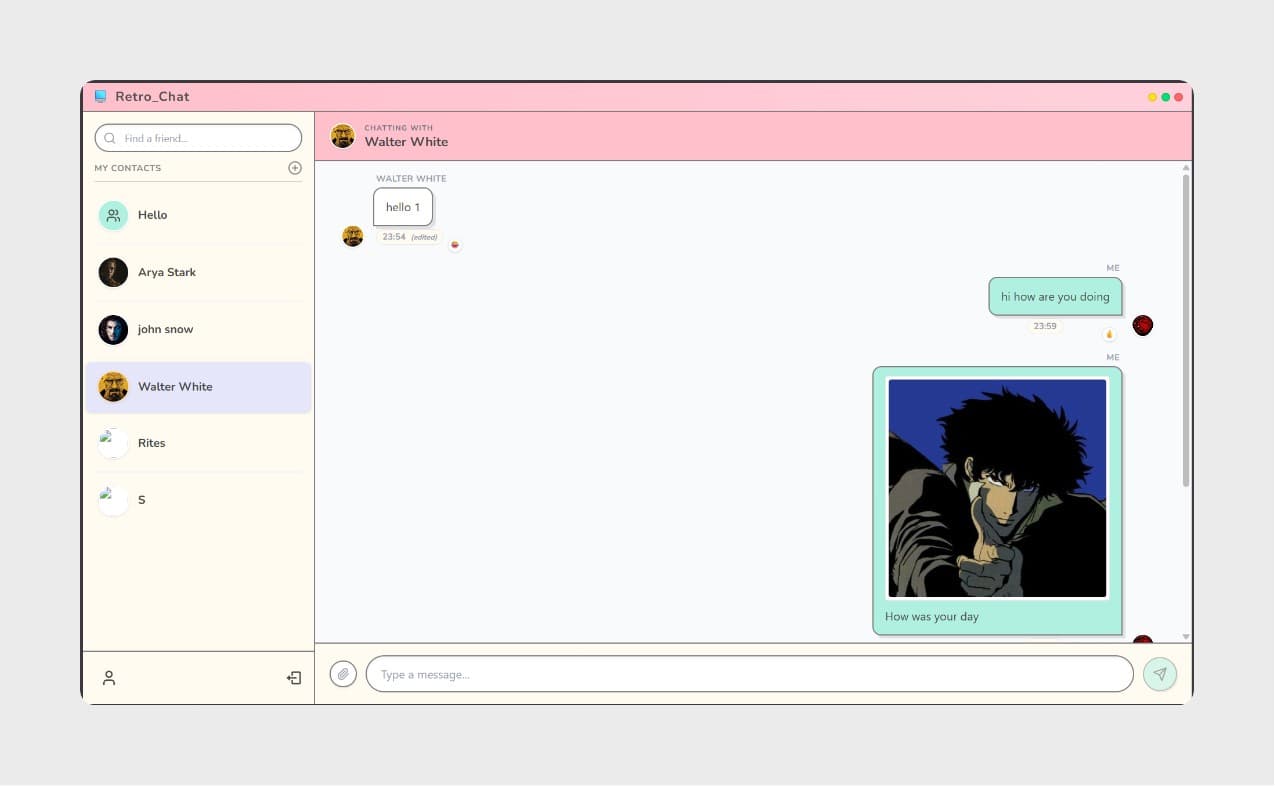The height and width of the screenshot is (786, 1275).
Task: Open the Cowboy Bebop image in How was your day
Action: click(x=996, y=487)
